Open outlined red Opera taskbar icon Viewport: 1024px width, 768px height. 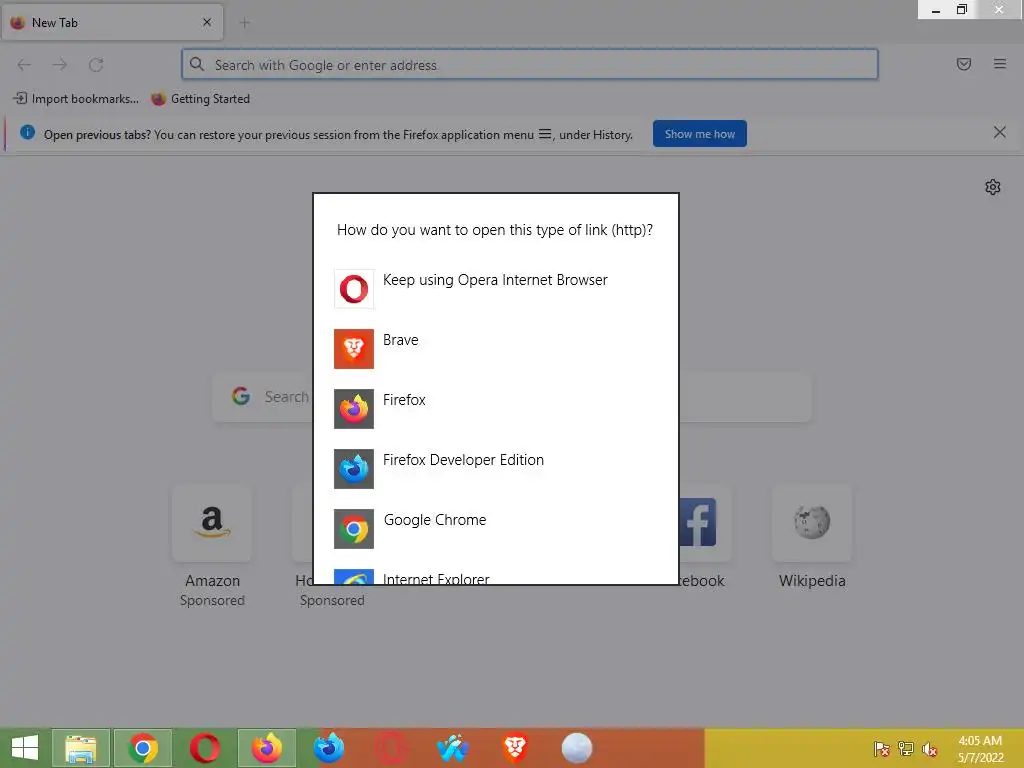391,748
